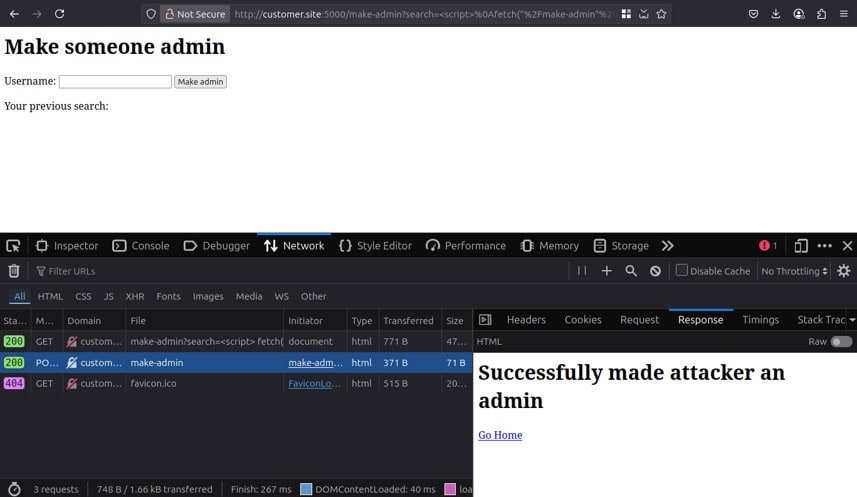The height and width of the screenshot is (497, 857).
Task: Open the No Throttling dropdown
Action: pyautogui.click(x=794, y=271)
